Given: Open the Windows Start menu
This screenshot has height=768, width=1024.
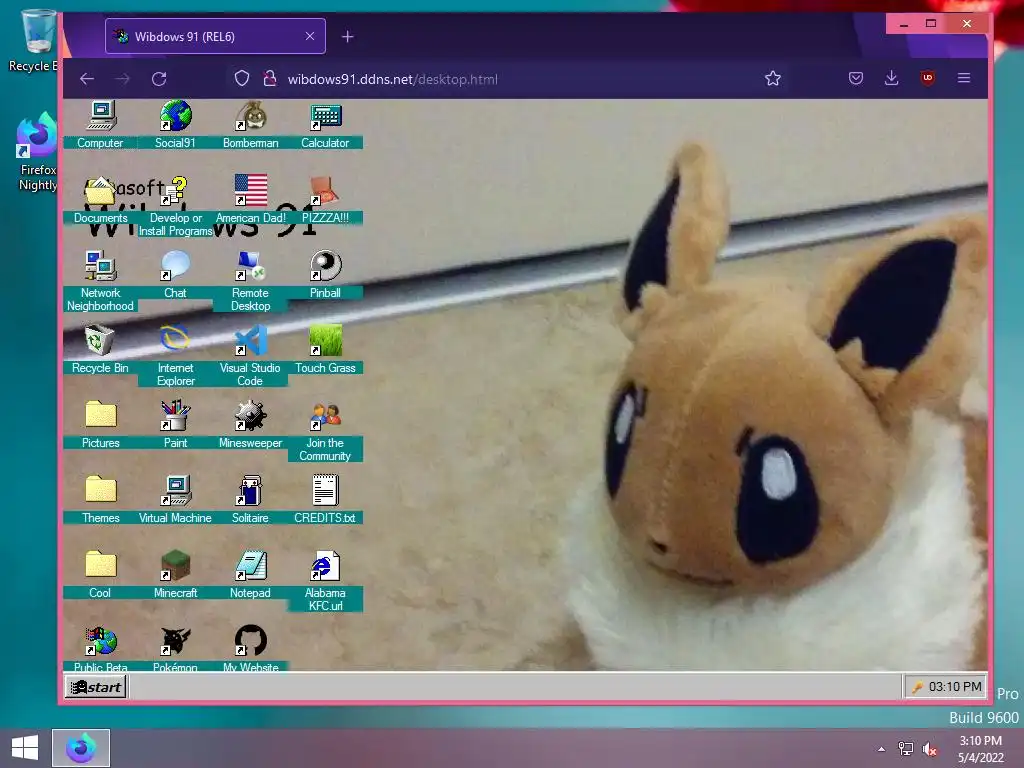Looking at the screenshot, I should [25, 748].
